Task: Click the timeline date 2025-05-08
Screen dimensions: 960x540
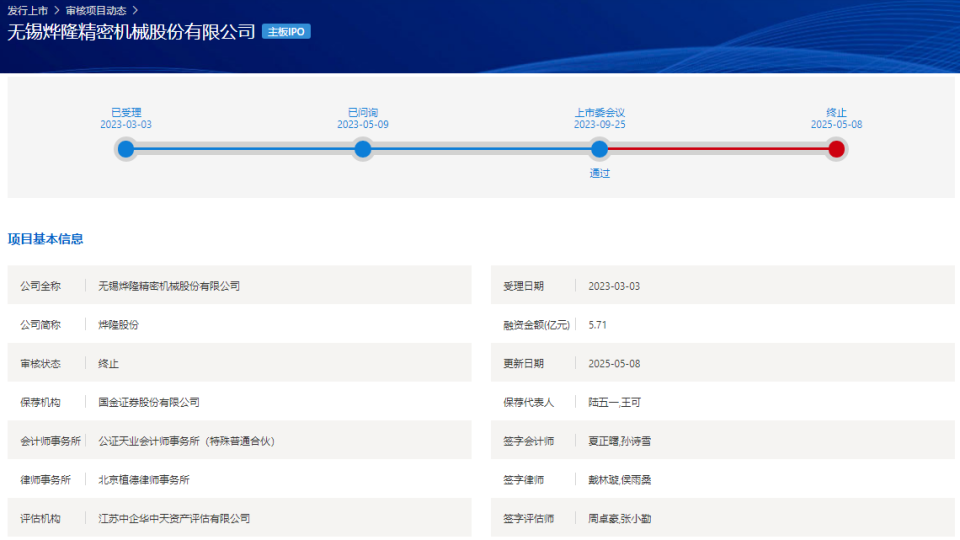Action: click(836, 124)
